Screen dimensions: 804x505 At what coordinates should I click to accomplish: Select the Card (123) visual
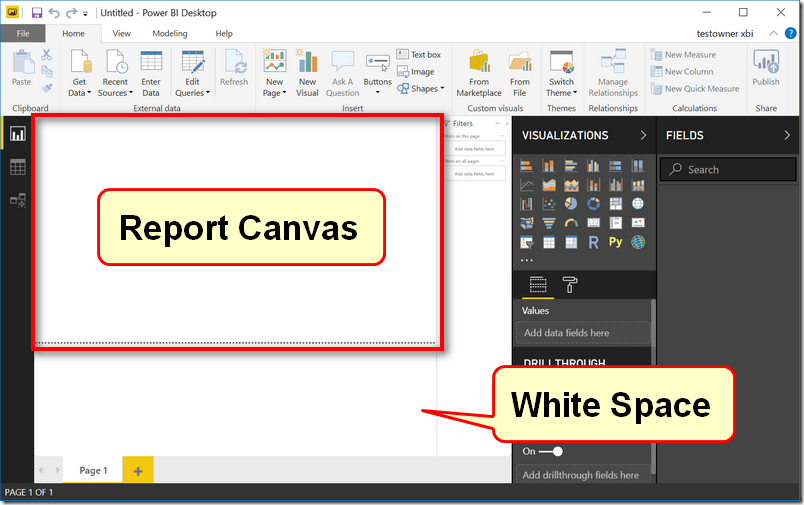click(593, 223)
